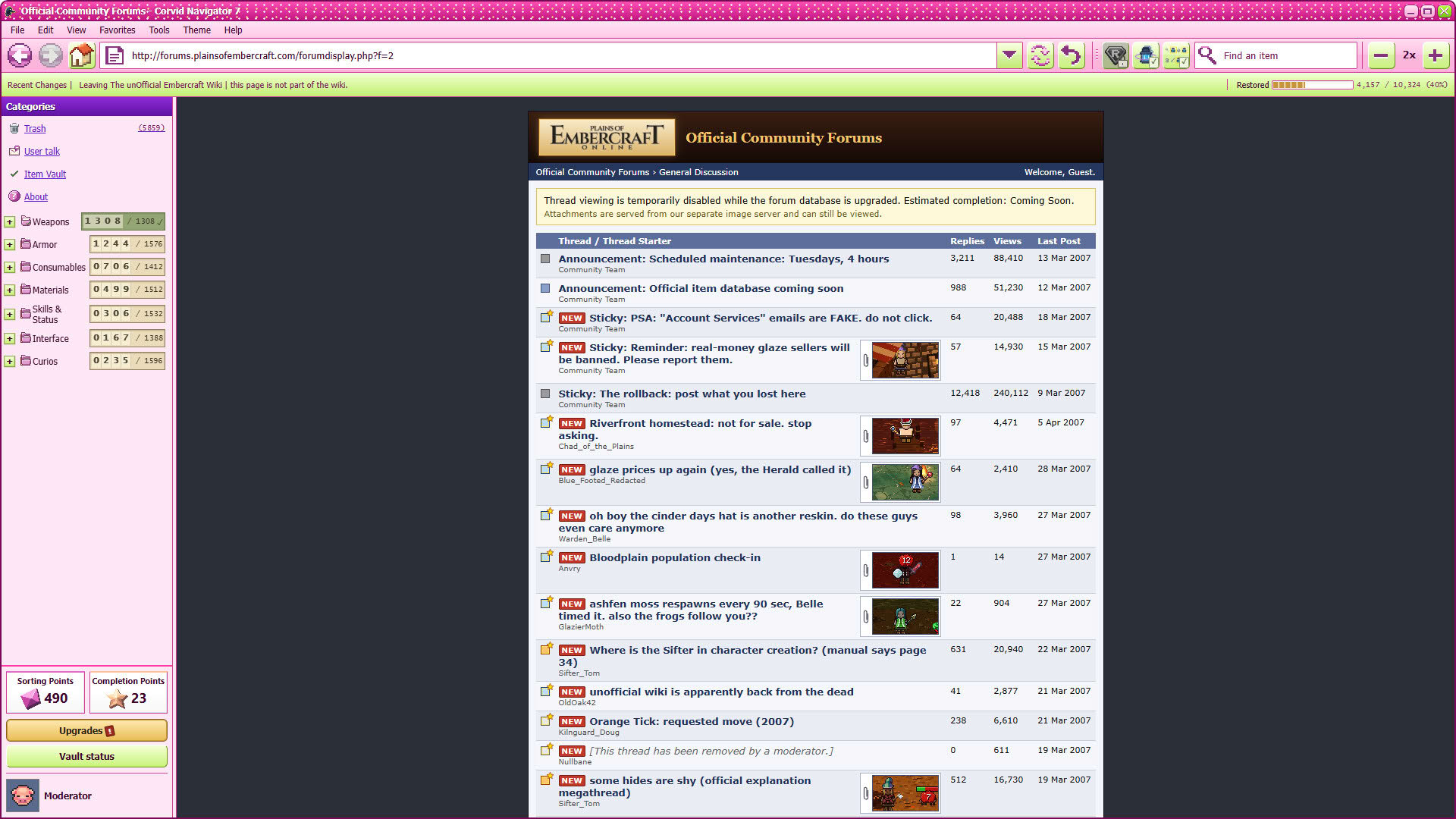
Task: Expand the Weapons category
Action: click(x=10, y=222)
